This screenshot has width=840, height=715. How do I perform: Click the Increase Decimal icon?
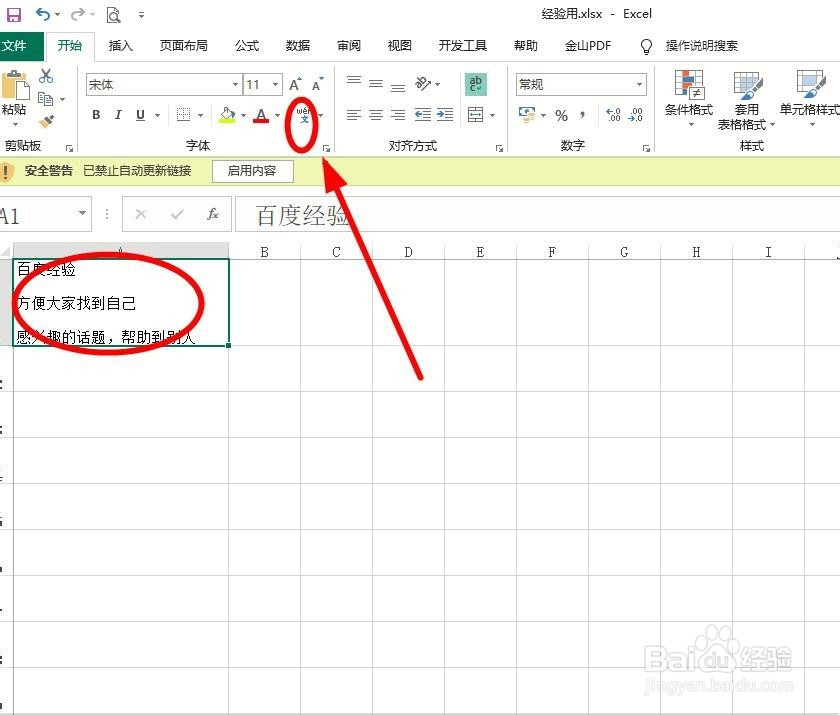(613, 115)
